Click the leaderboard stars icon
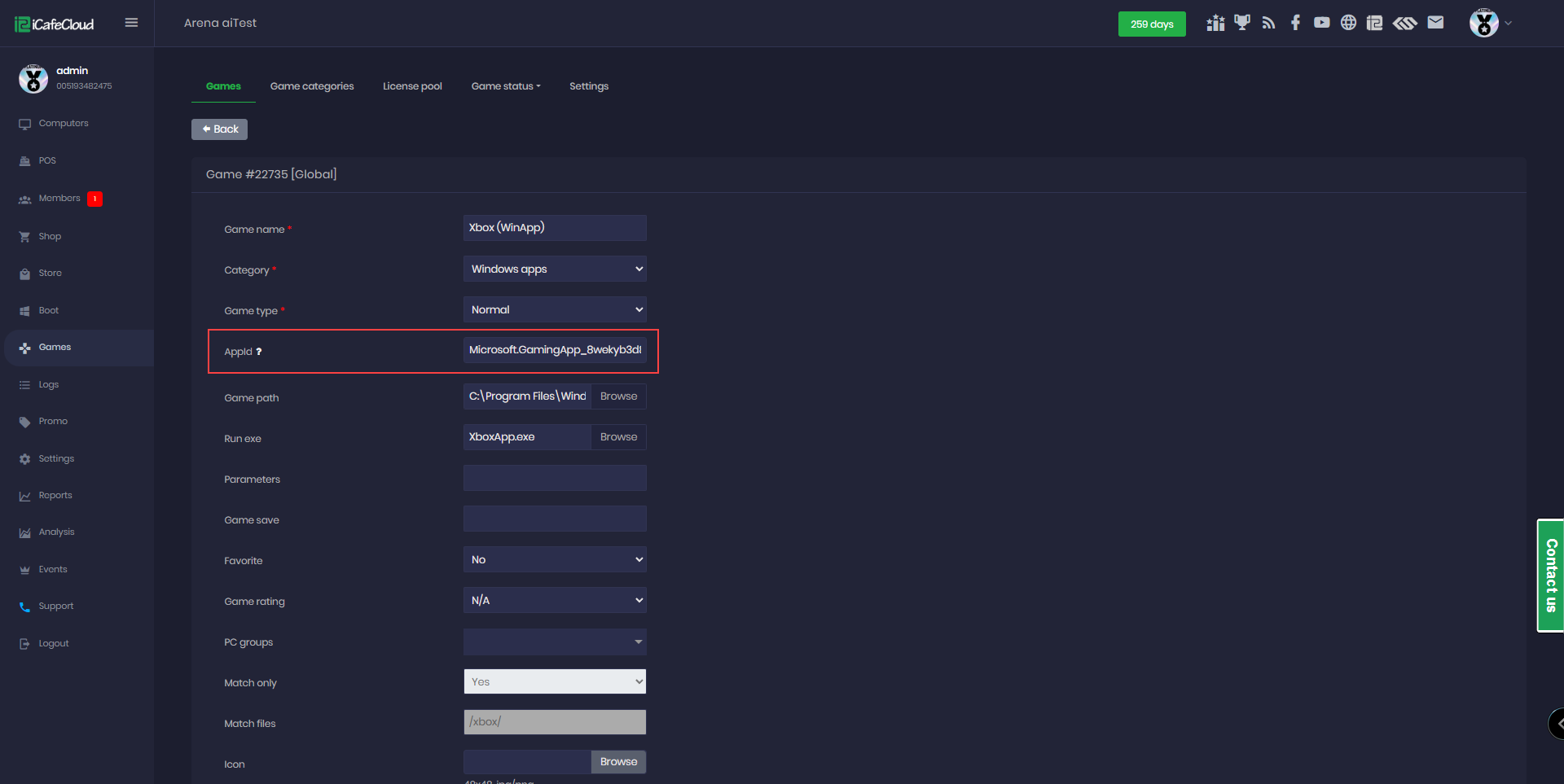 tap(1215, 23)
